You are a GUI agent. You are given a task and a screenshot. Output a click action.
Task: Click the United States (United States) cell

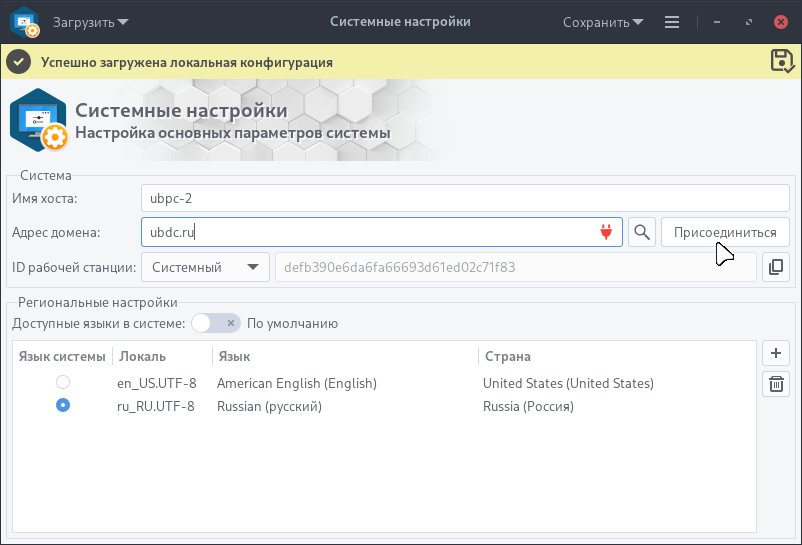(568, 383)
